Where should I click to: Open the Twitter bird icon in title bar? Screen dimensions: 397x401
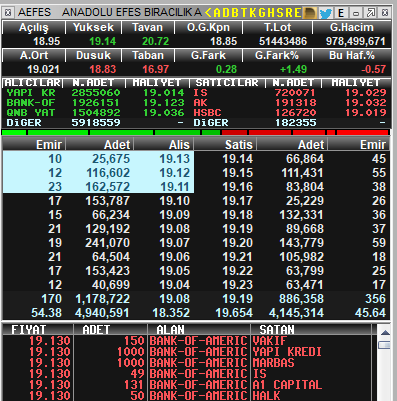click(326, 13)
